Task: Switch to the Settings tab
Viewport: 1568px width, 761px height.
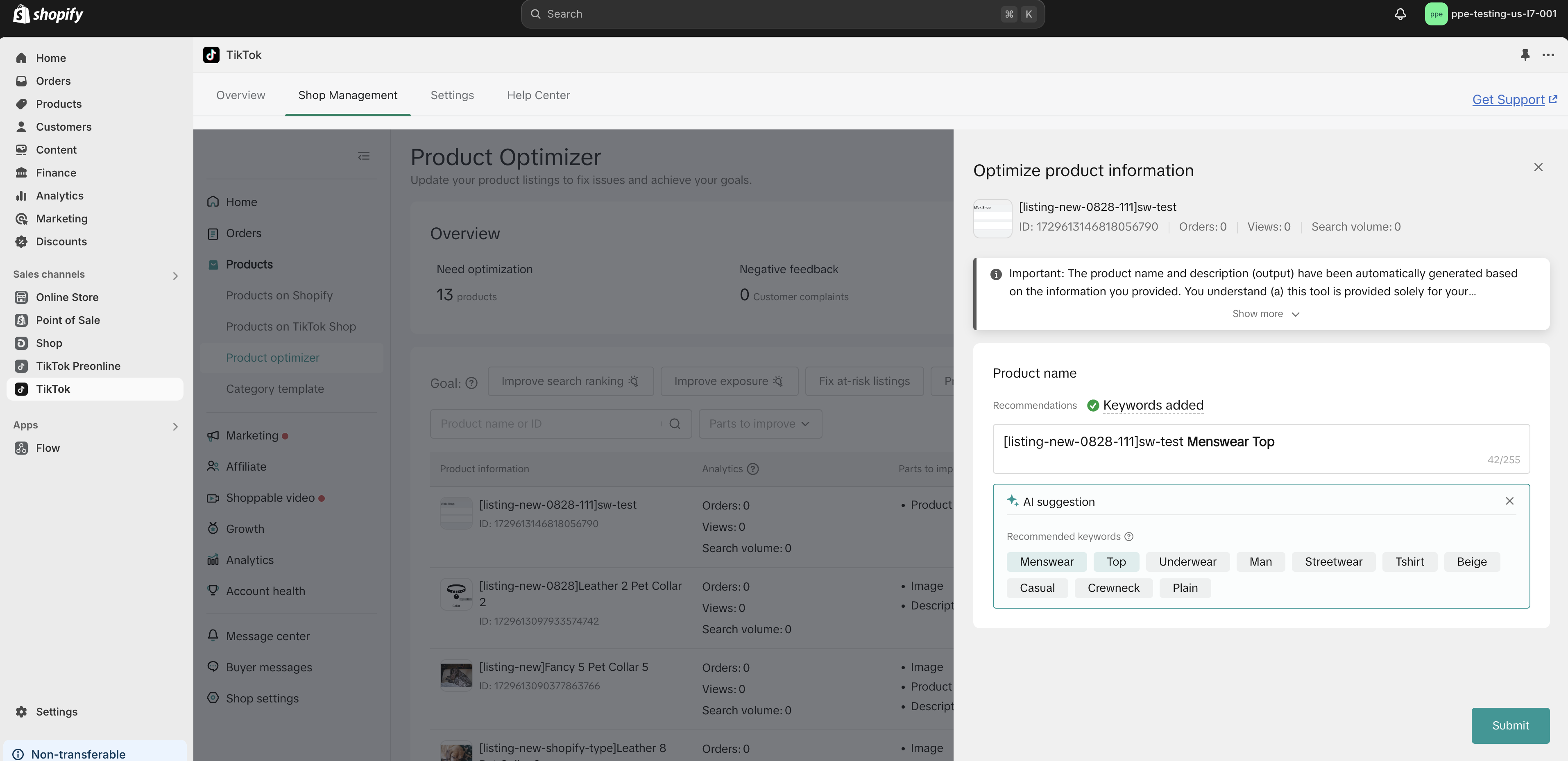Action: (452, 95)
